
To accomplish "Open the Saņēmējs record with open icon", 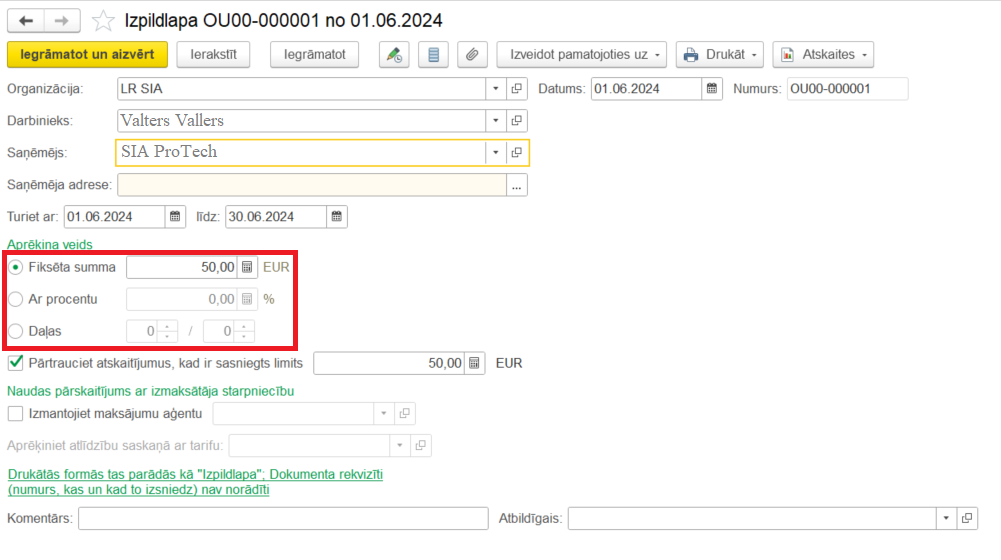I will click(516, 153).
